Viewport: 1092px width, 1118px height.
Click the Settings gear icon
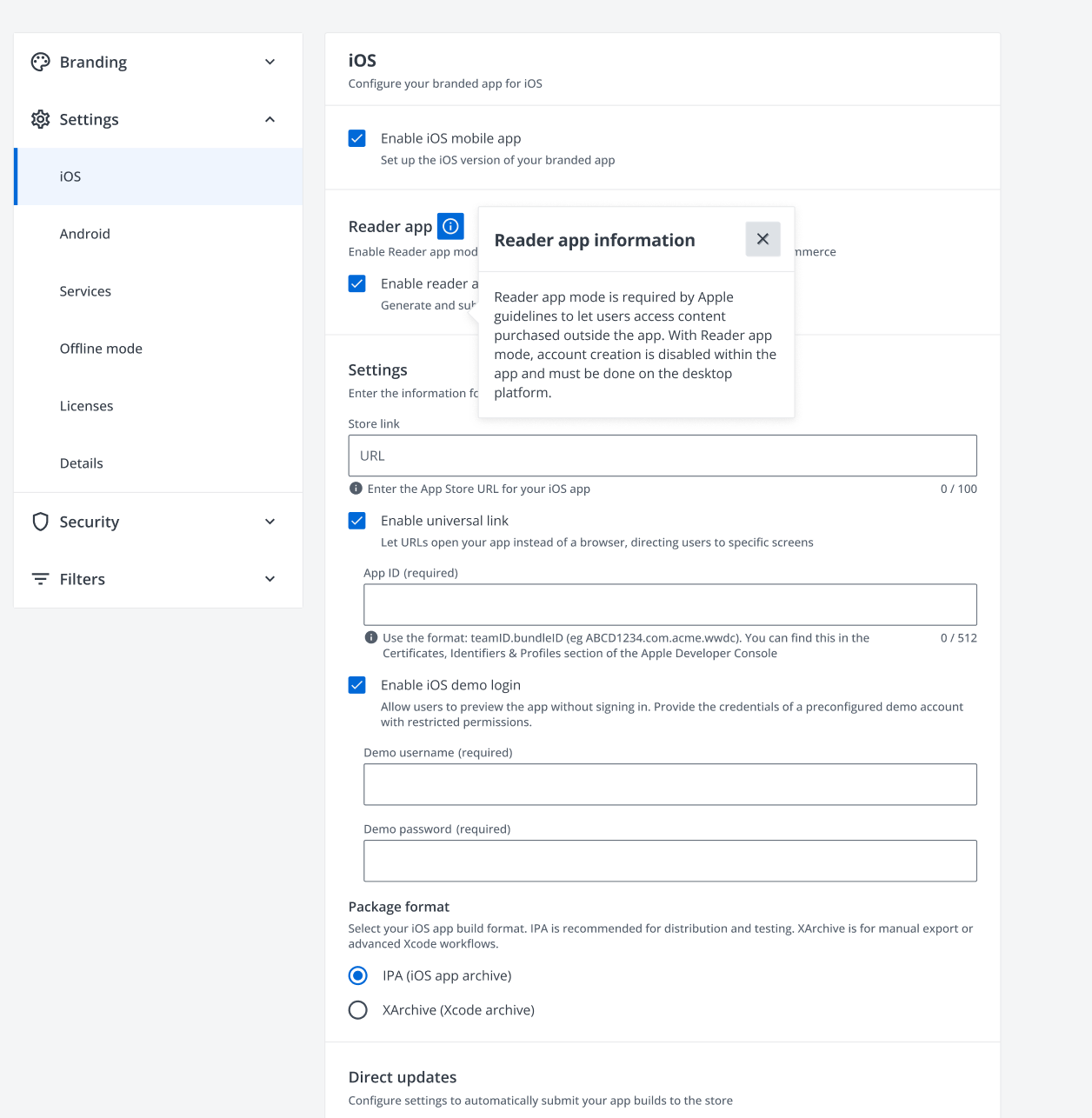[40, 119]
